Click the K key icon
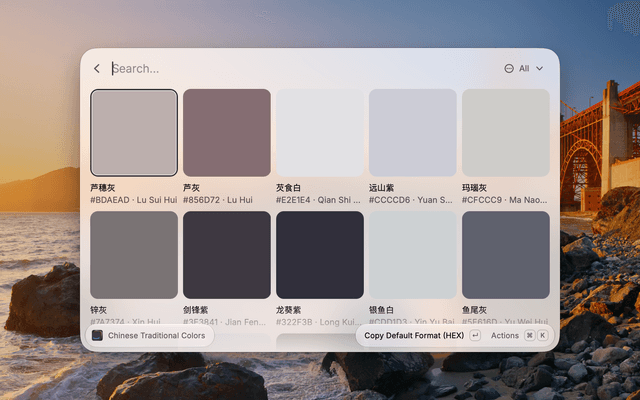 tap(542, 336)
